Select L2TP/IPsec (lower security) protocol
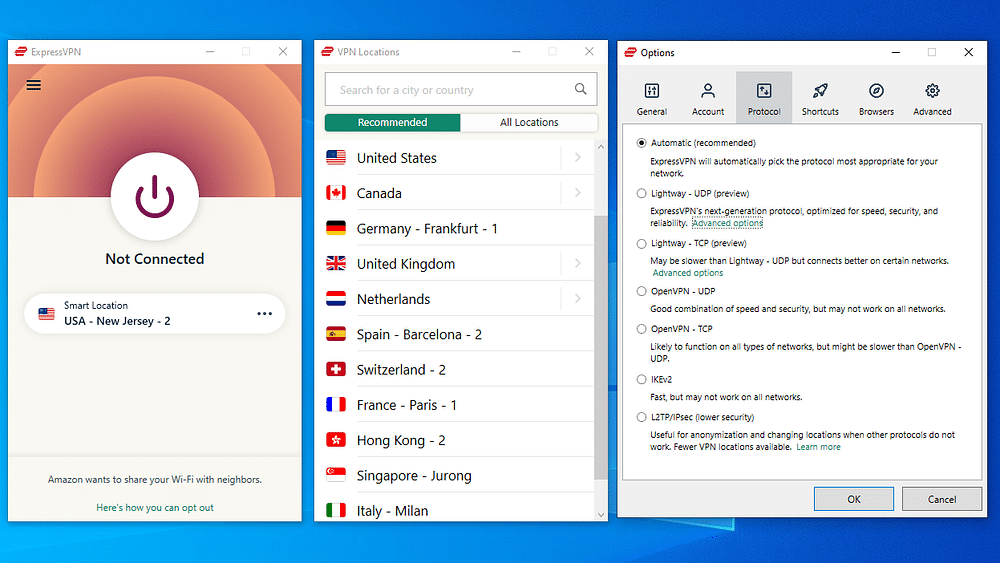The height and width of the screenshot is (563, 1000). coord(641,417)
